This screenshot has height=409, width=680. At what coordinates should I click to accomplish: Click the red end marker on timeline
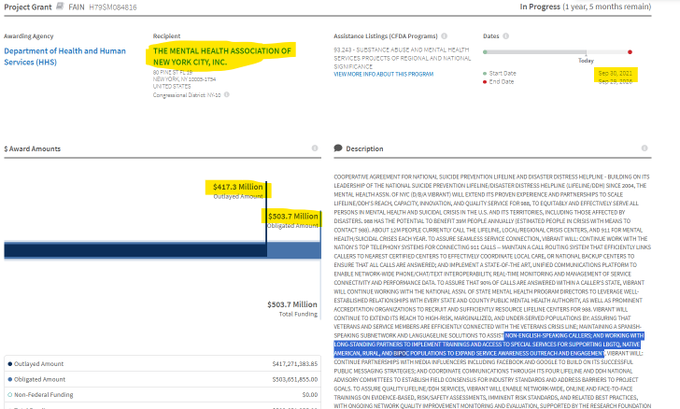(x=629, y=52)
